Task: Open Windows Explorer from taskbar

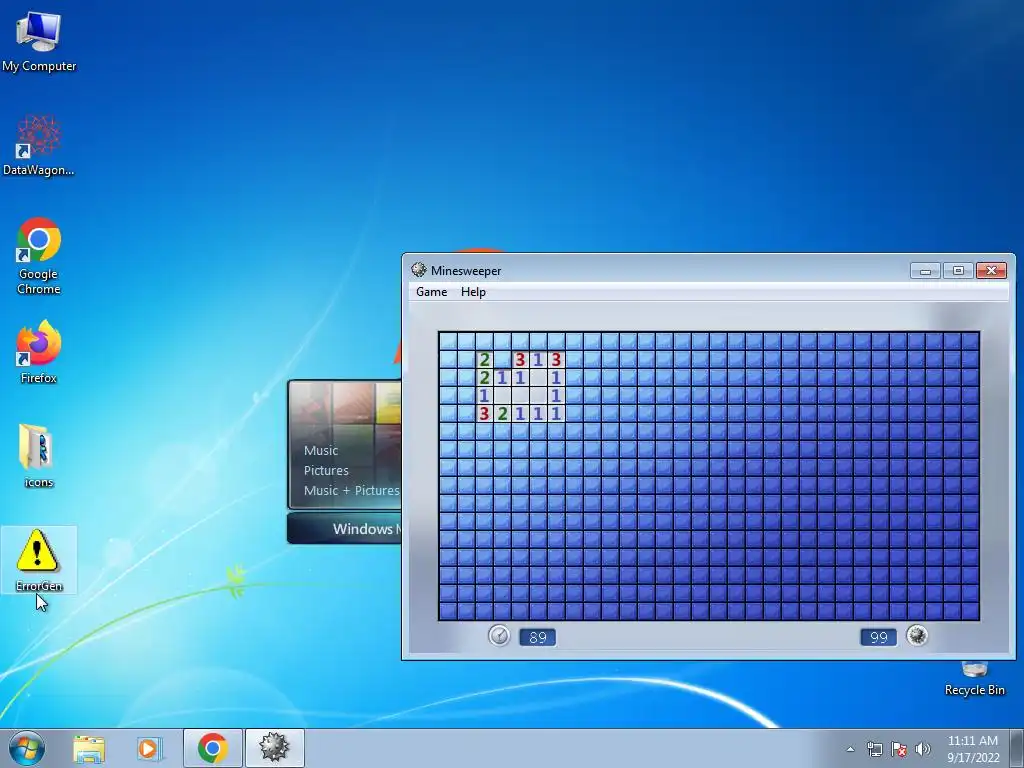Action: click(x=89, y=748)
